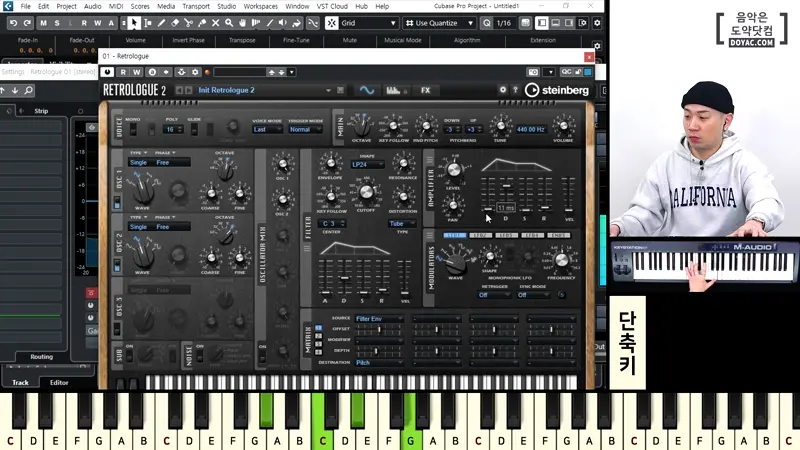The width and height of the screenshot is (800, 450).
Task: Open the filter shape LP24 dropdown
Action: [x=367, y=164]
